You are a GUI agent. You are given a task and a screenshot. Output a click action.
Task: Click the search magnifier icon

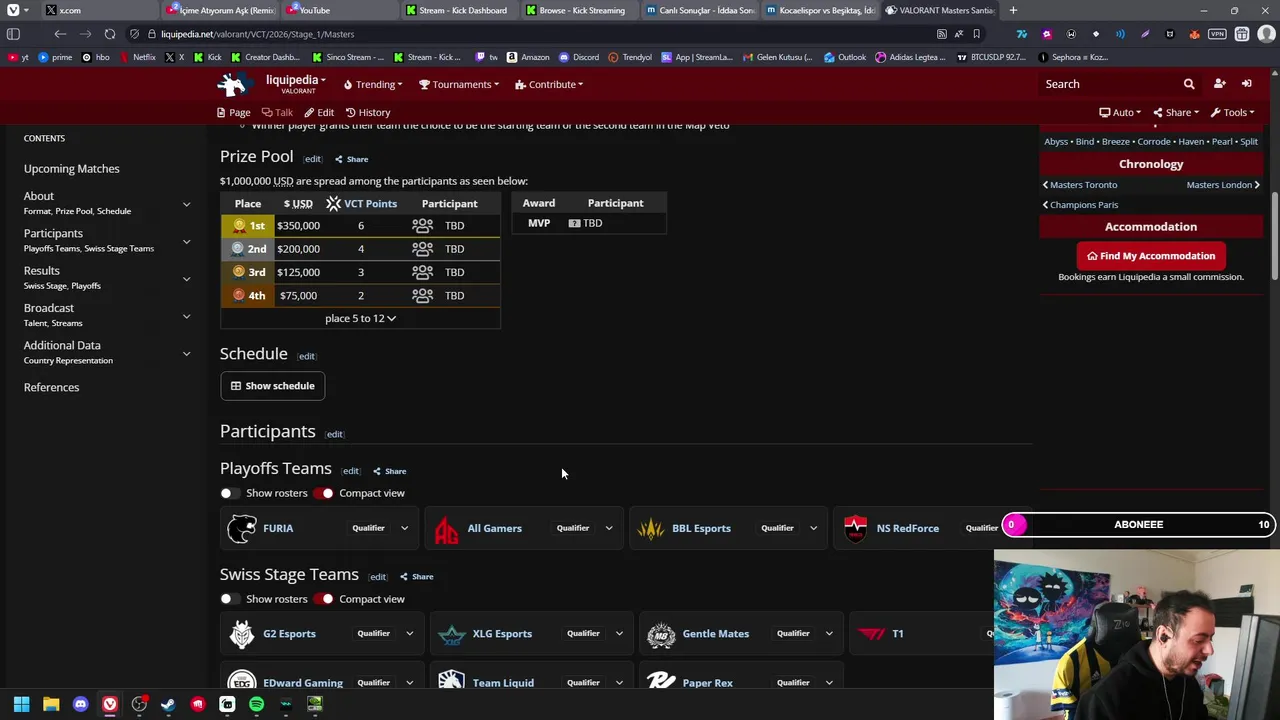point(1189,84)
